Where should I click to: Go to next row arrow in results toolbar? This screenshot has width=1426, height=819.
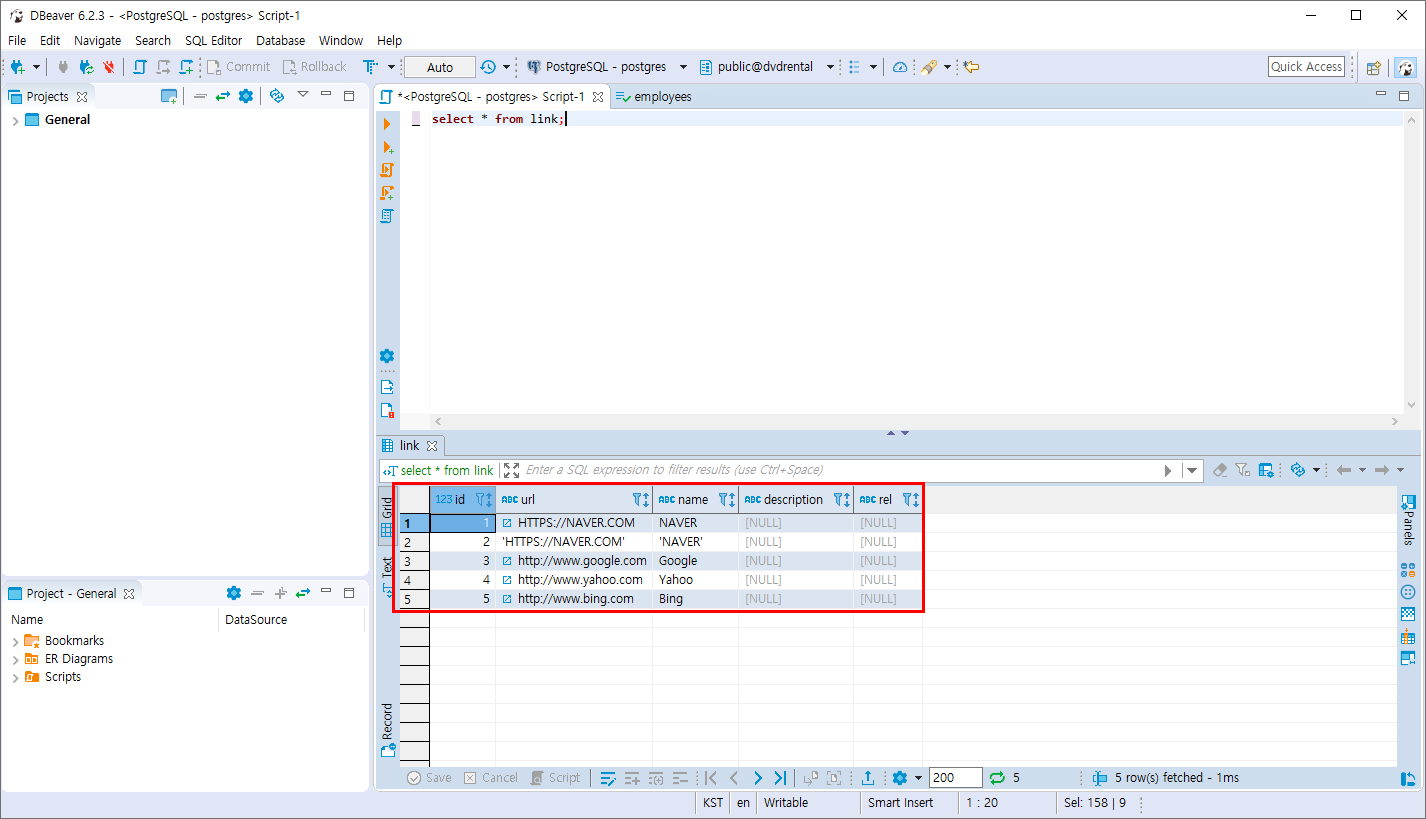[757, 778]
